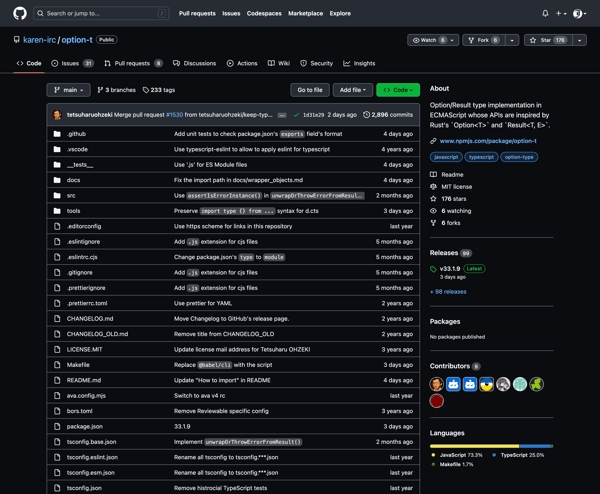
Task: Open the option-t repository link
Action: 77,40
